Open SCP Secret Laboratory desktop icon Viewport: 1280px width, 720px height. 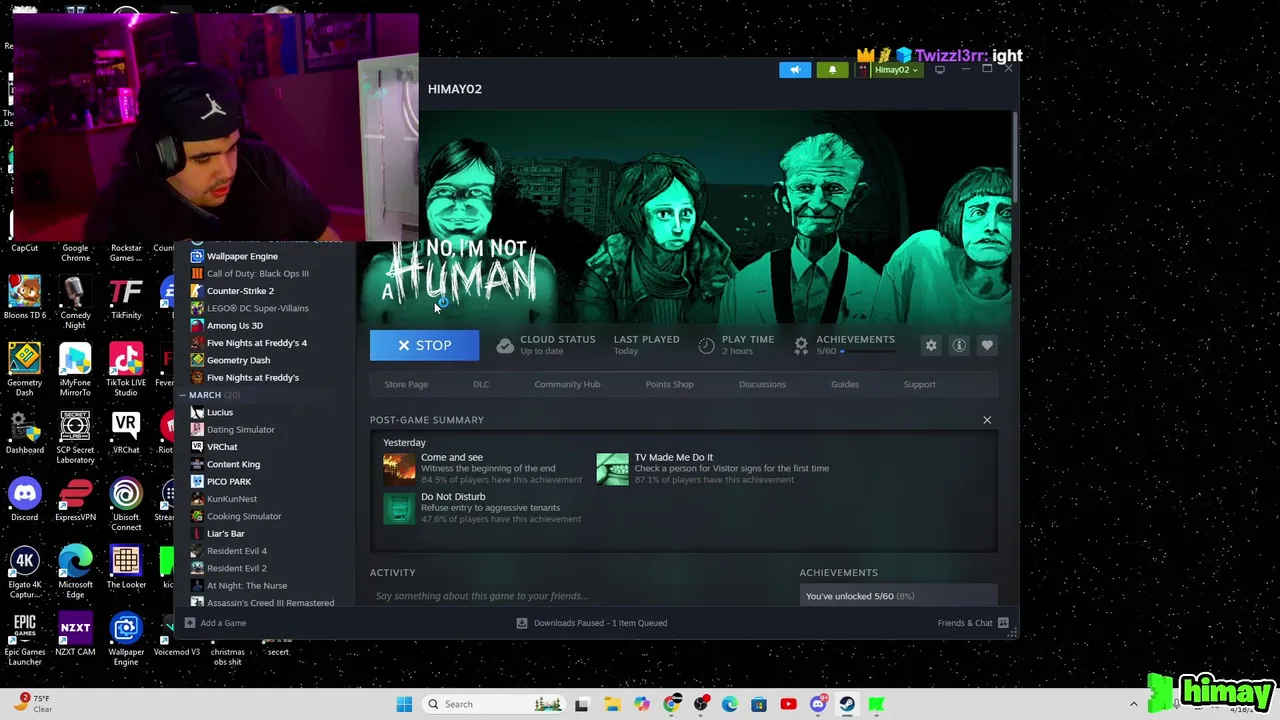click(75, 438)
